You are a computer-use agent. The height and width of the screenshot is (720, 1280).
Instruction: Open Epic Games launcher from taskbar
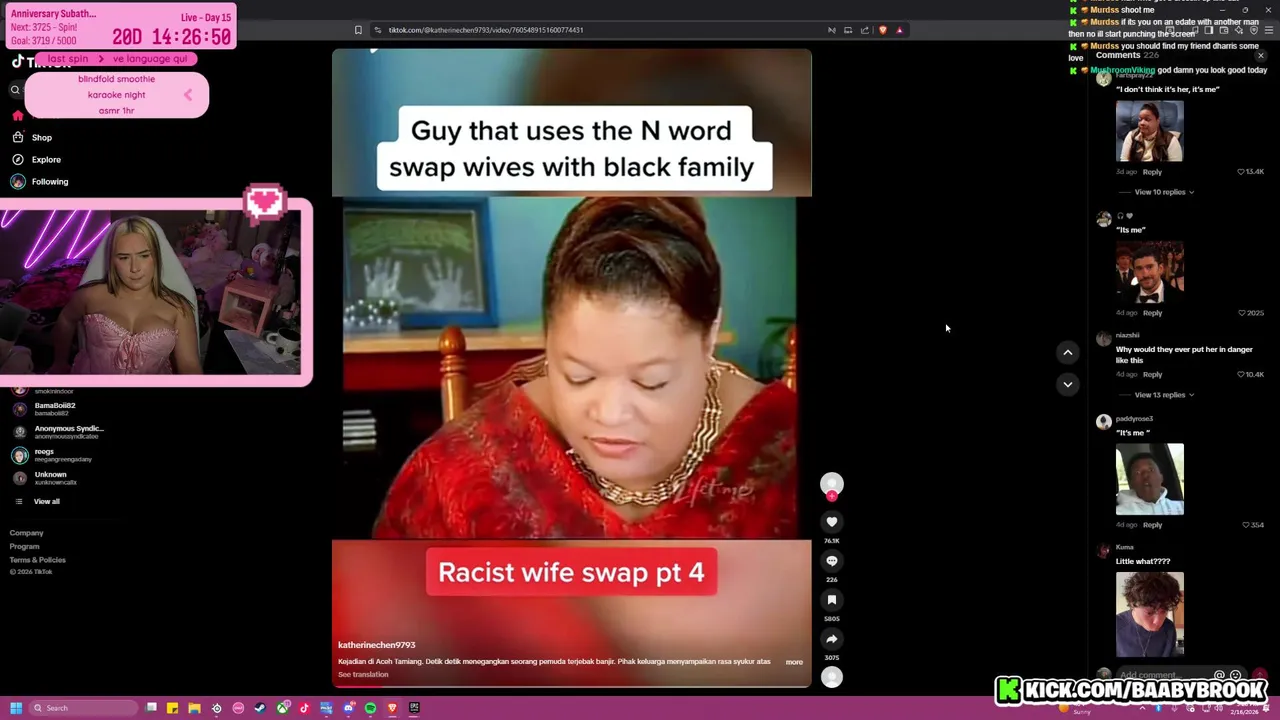[x=414, y=708]
